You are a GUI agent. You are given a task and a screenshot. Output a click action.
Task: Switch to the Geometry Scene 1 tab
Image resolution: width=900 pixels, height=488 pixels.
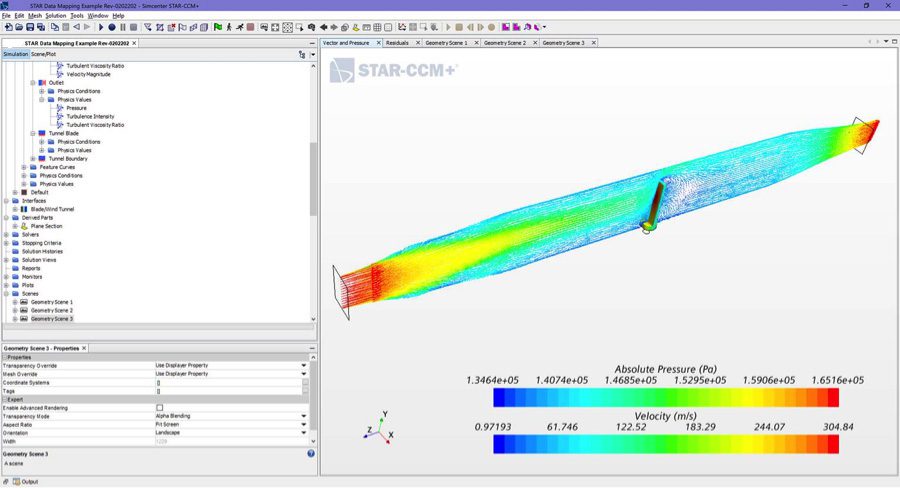point(446,43)
